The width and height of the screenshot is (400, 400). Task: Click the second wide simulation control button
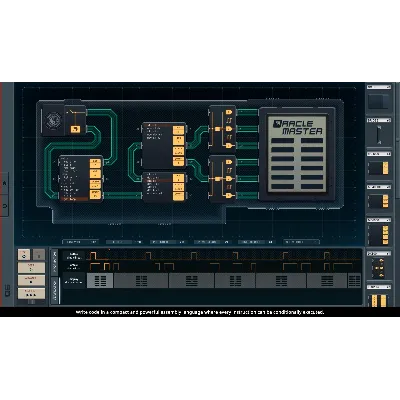coord(31,280)
